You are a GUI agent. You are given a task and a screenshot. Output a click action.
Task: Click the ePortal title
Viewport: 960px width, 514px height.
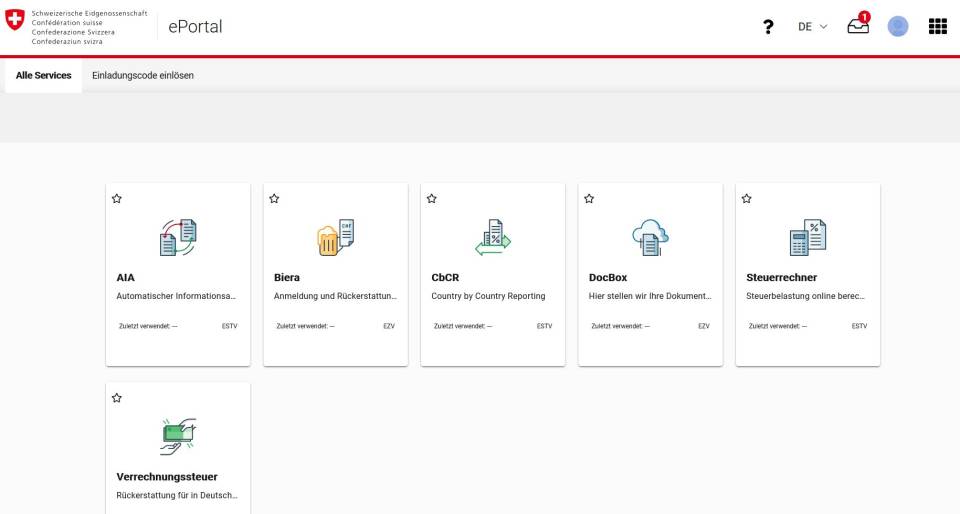tap(195, 26)
